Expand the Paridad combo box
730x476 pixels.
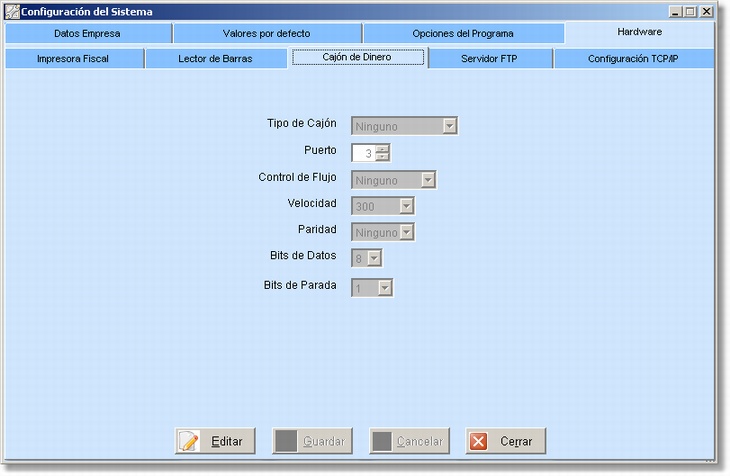click(x=406, y=232)
